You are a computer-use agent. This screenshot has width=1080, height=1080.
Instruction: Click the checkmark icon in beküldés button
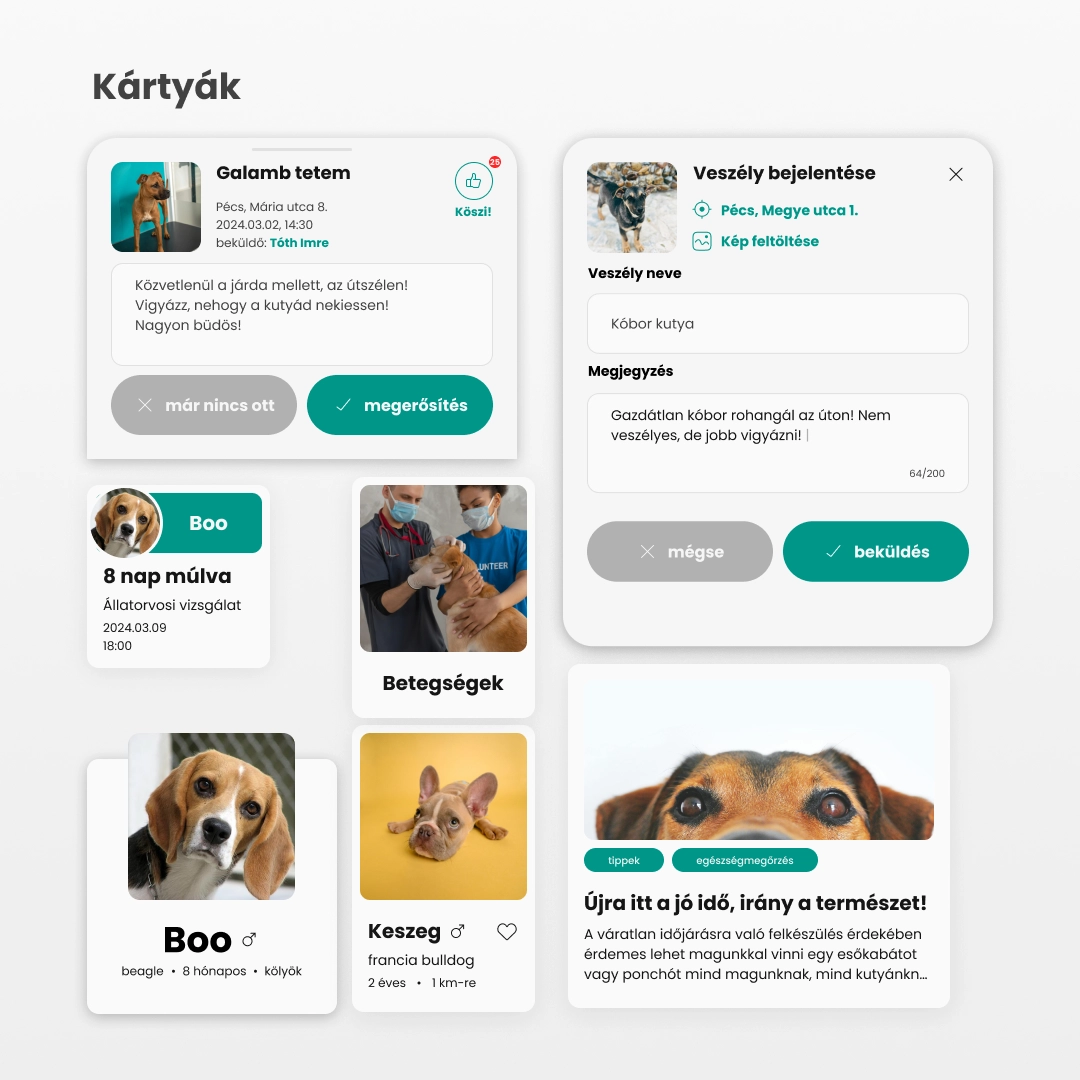(x=833, y=552)
